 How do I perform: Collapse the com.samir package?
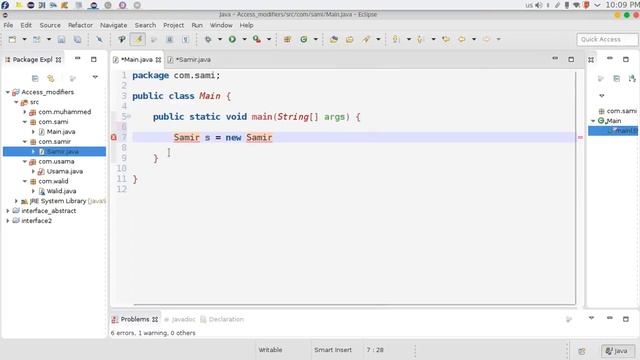click(24, 142)
